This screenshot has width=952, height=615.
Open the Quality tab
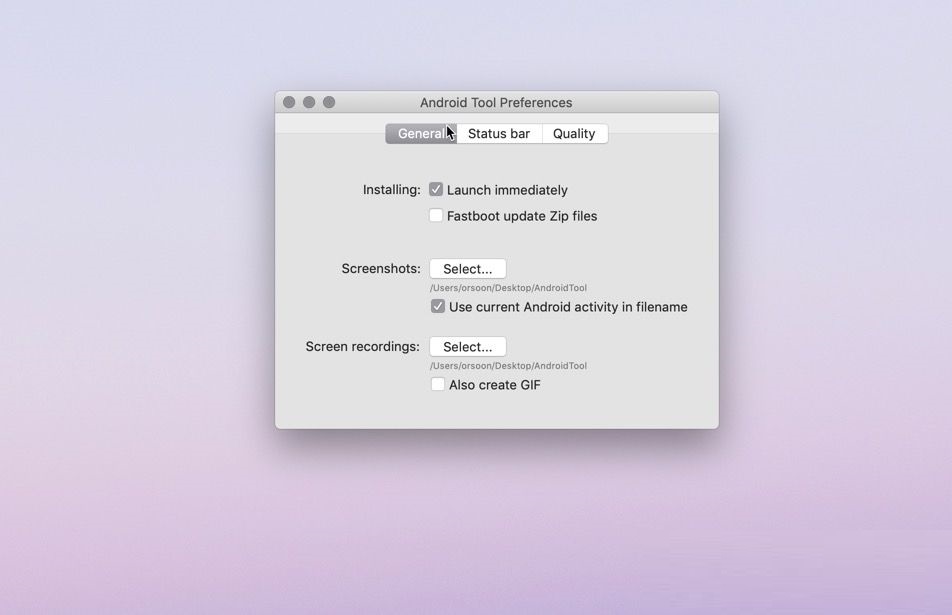(x=574, y=134)
